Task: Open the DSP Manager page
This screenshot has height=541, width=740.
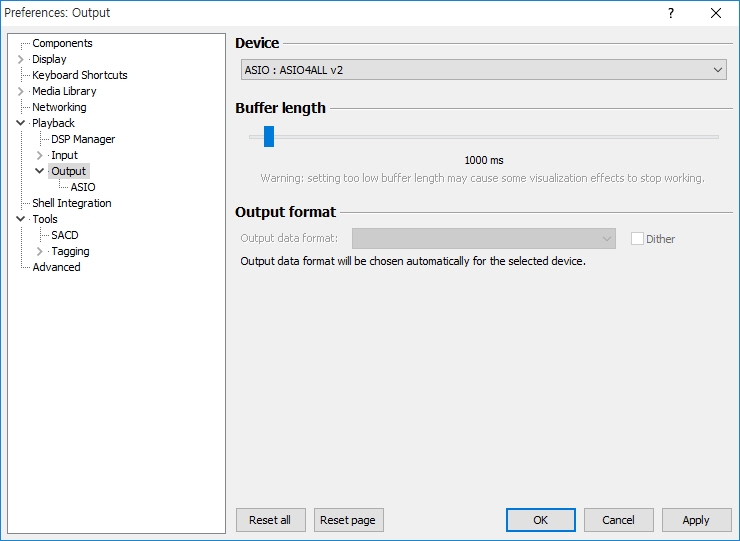Action: coord(83,139)
